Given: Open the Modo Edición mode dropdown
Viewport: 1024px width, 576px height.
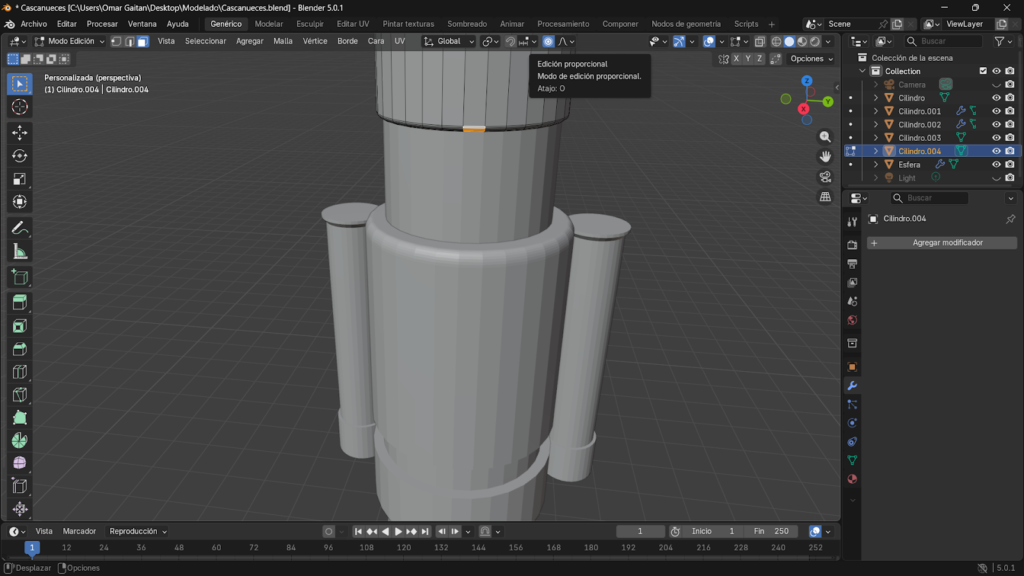Looking at the screenshot, I should pos(70,41).
